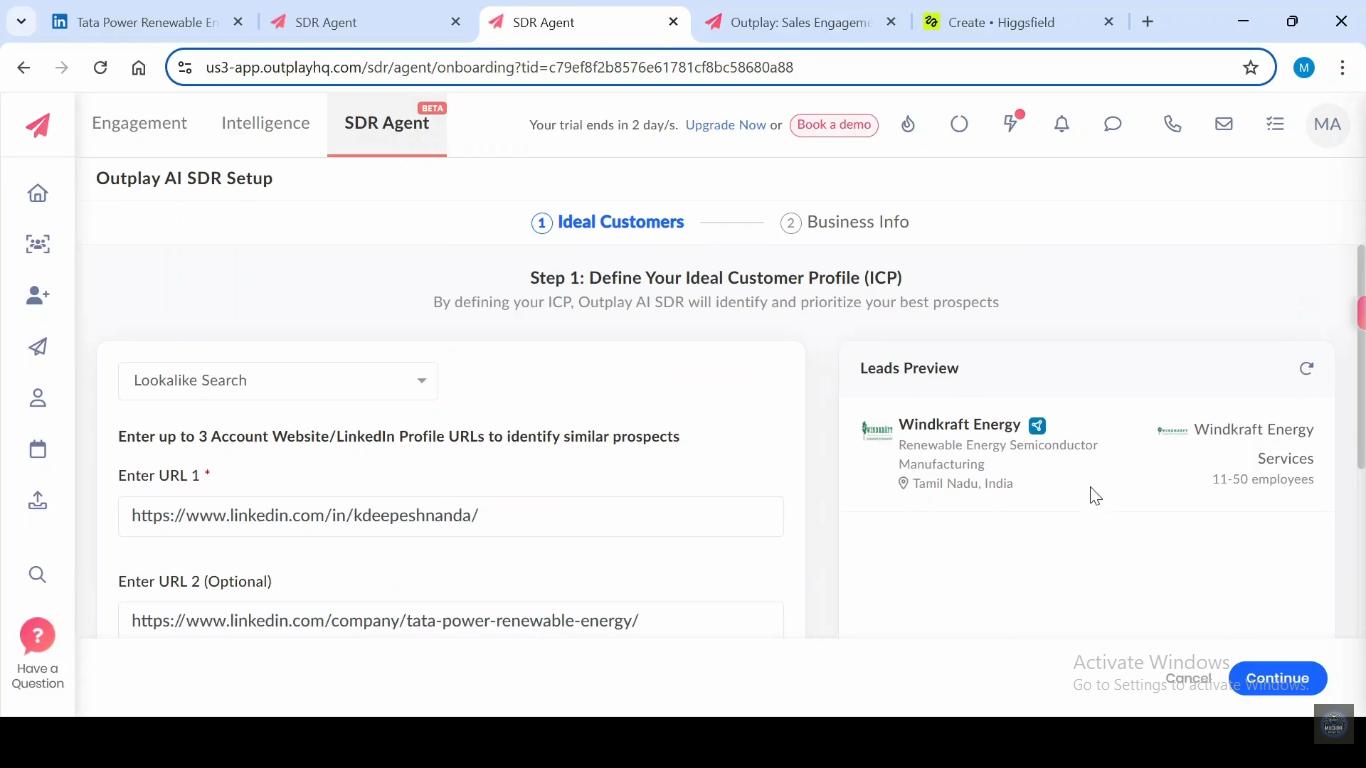Screen dimensions: 1366x768
Task: Open the notifications bell icon
Action: click(1062, 124)
